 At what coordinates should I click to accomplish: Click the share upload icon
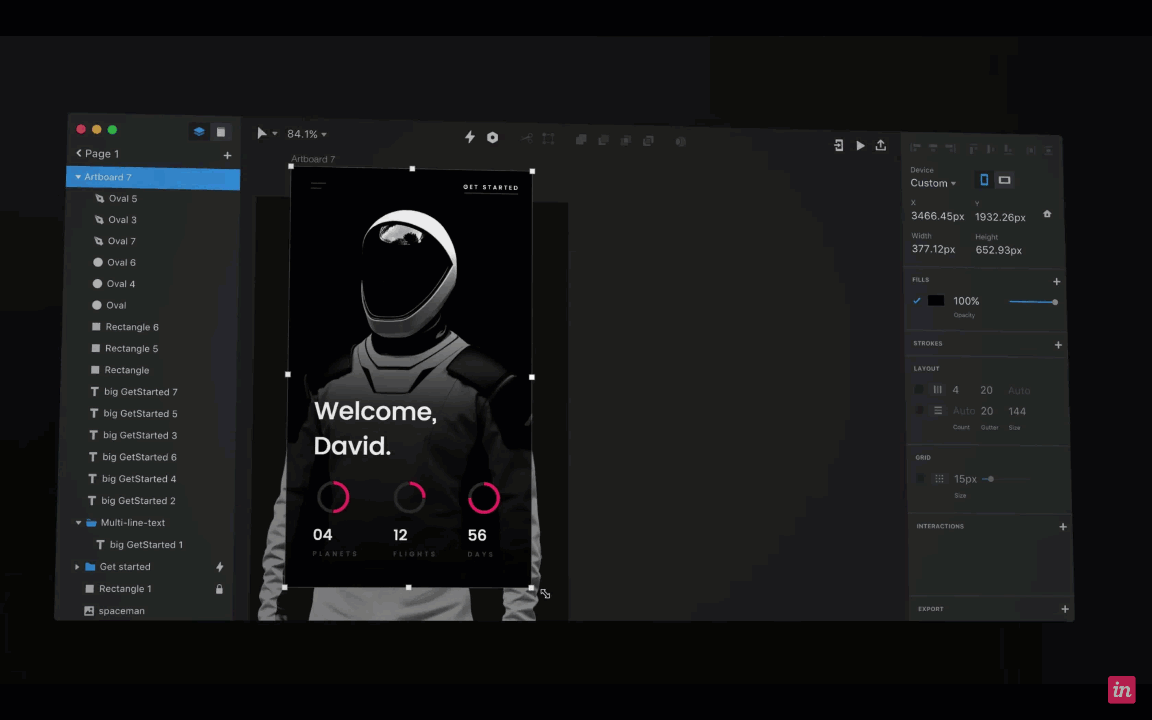(881, 145)
